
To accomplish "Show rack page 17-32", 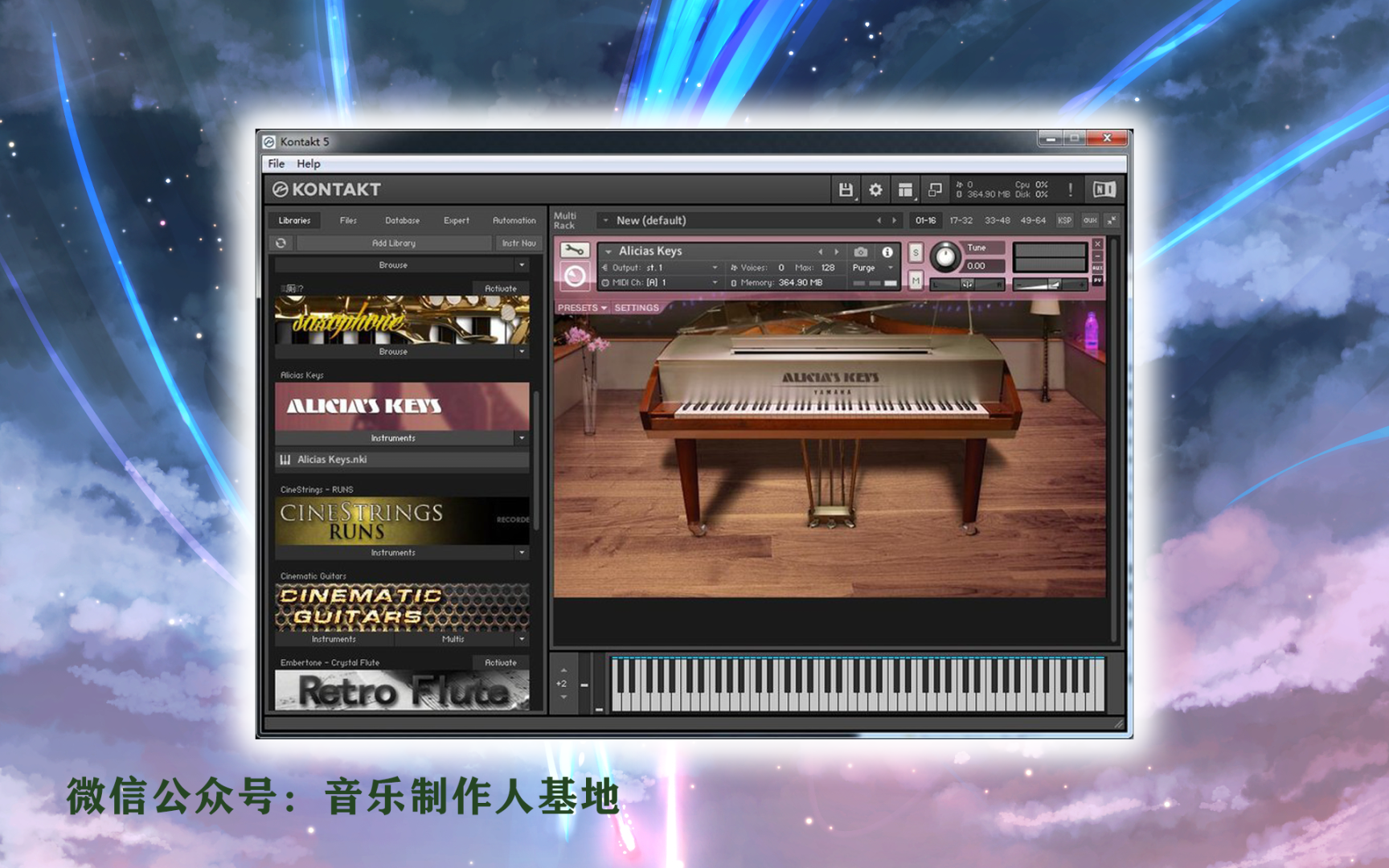I will 961,220.
